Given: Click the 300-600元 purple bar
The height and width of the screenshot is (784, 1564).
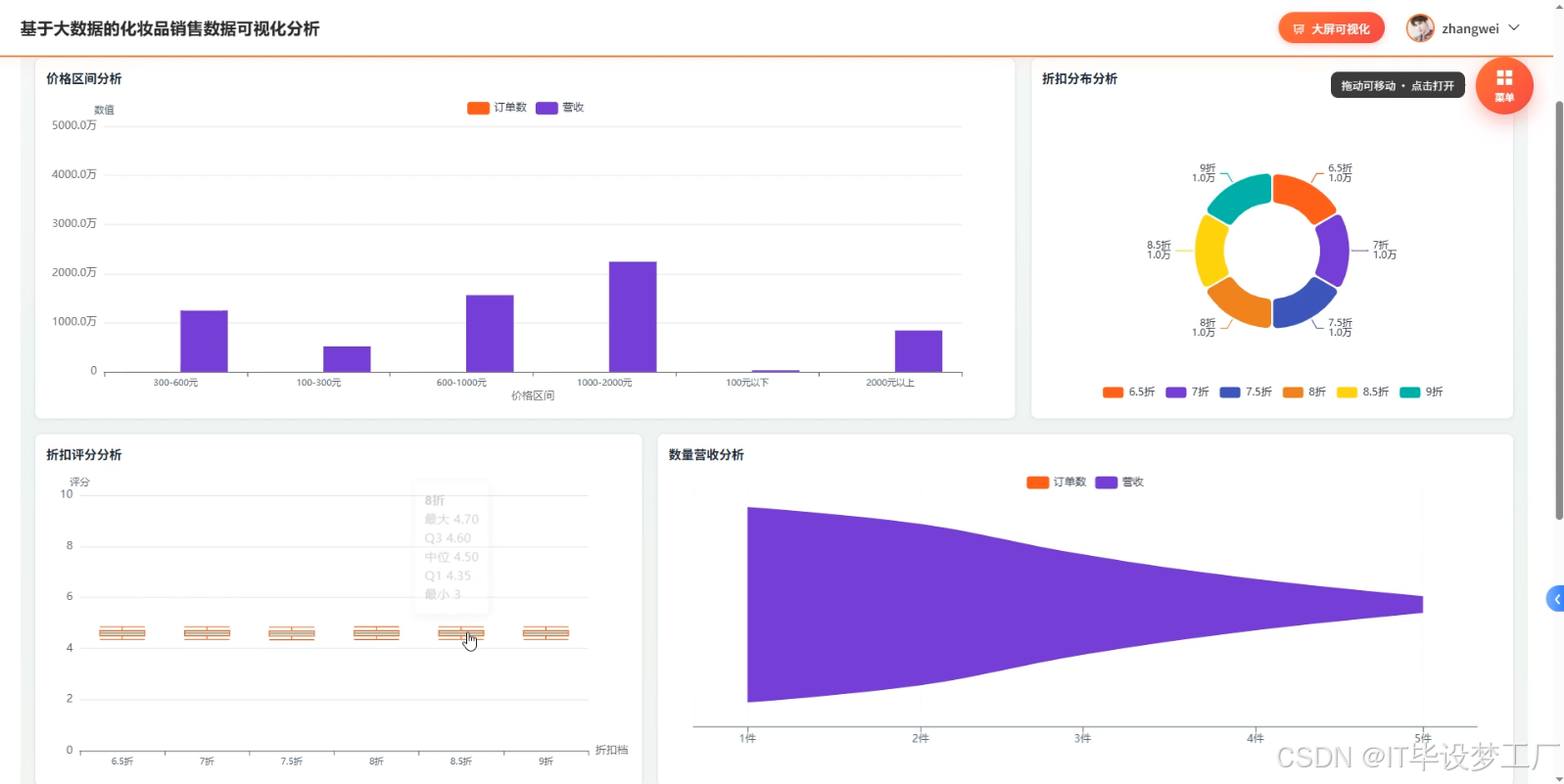Looking at the screenshot, I should pos(204,342).
